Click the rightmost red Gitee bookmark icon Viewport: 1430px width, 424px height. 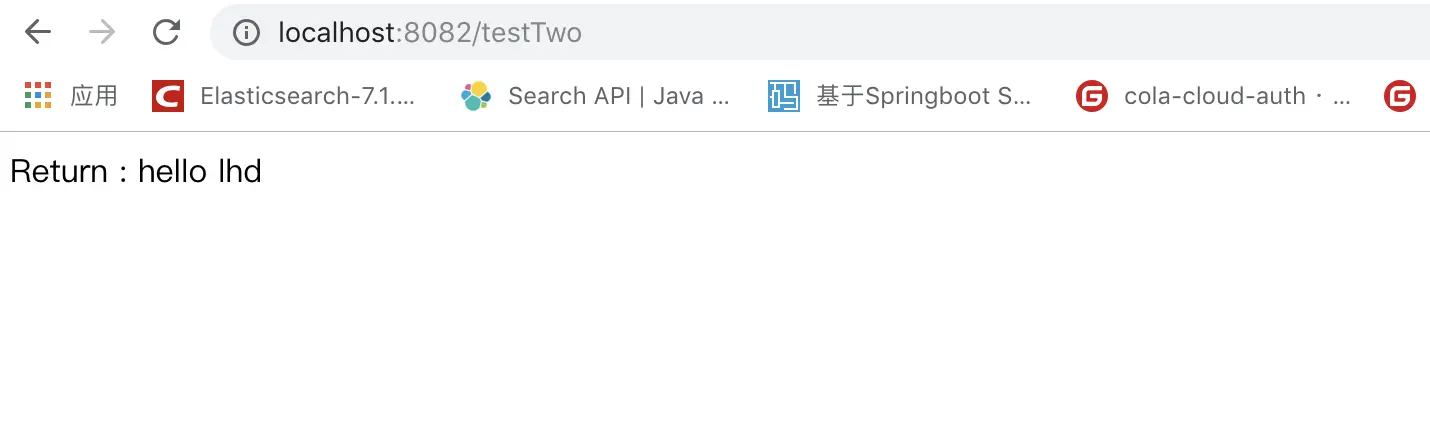pos(1400,96)
